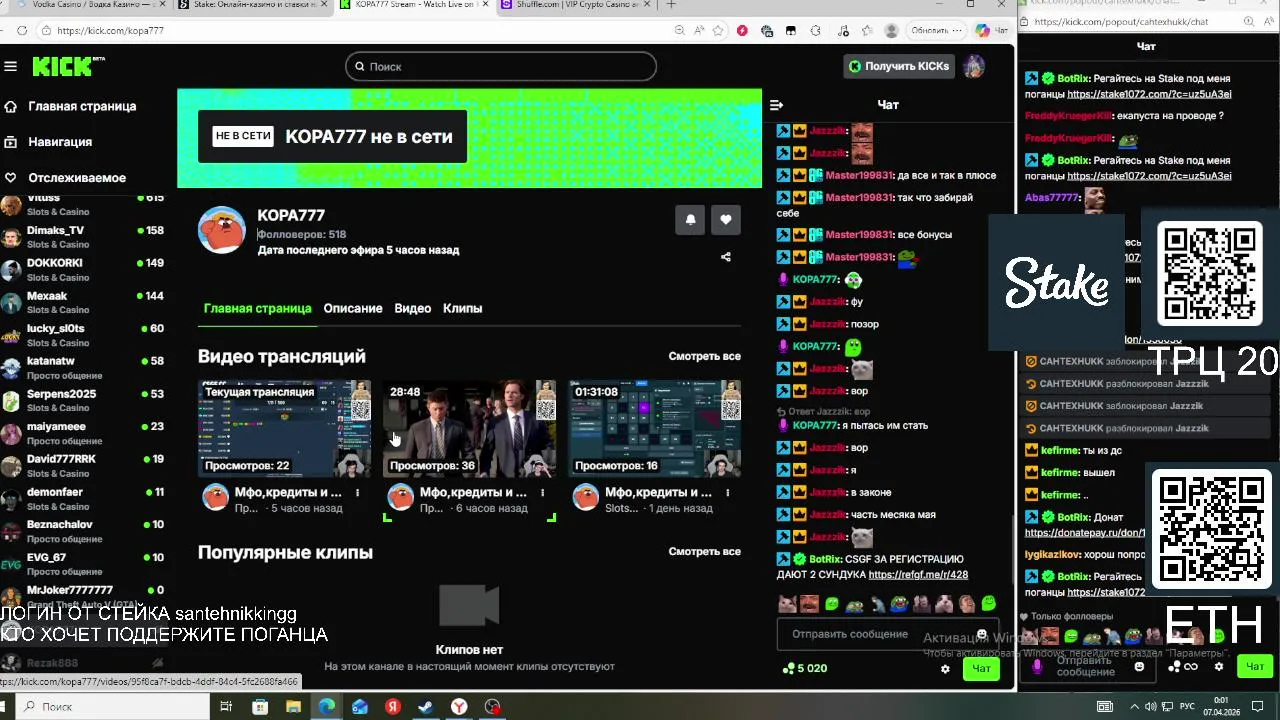1280x720 pixels.
Task: Click the 5 020 channel points counter
Action: coord(805,668)
